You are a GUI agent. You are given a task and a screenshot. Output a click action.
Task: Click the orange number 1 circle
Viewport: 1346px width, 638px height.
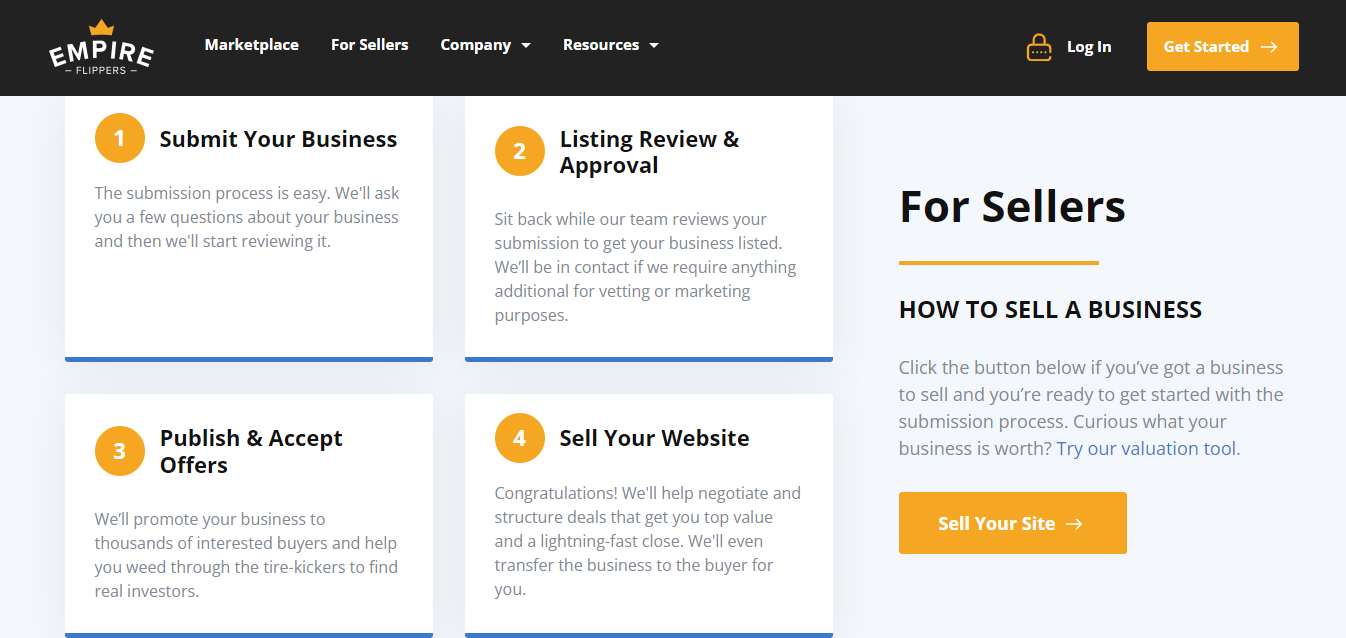[x=120, y=138]
